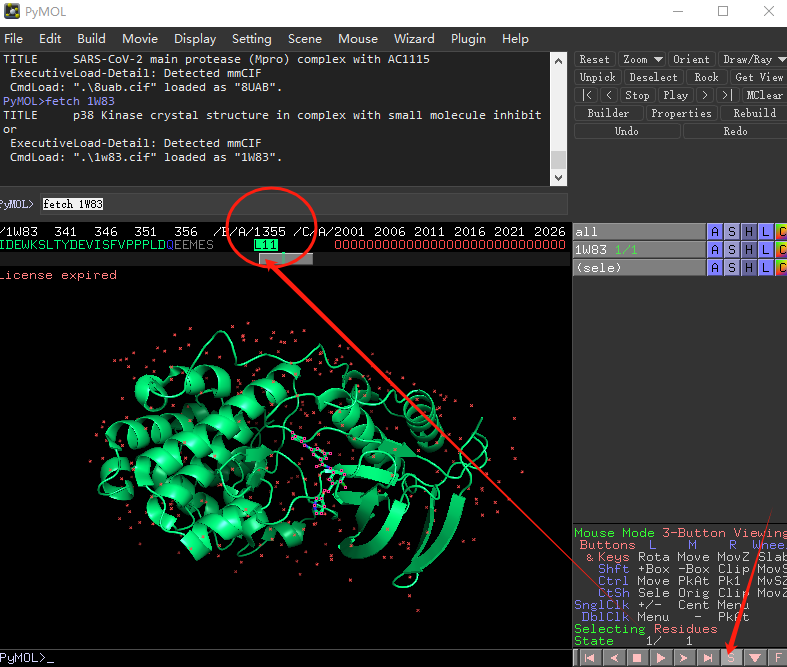This screenshot has width=787, height=667.
Task: Step back one frame in movie
Action: click(x=613, y=657)
